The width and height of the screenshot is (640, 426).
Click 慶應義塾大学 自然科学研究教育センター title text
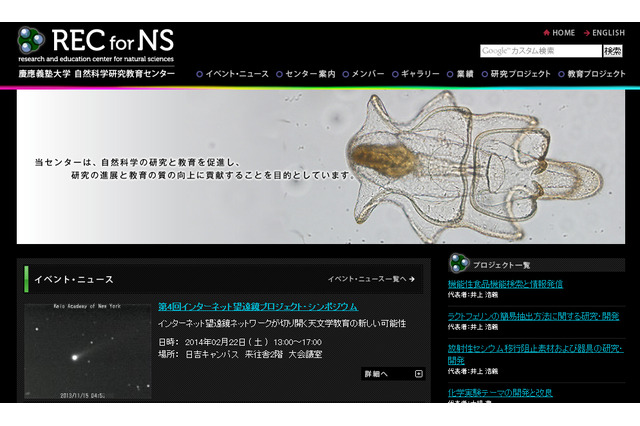96,74
